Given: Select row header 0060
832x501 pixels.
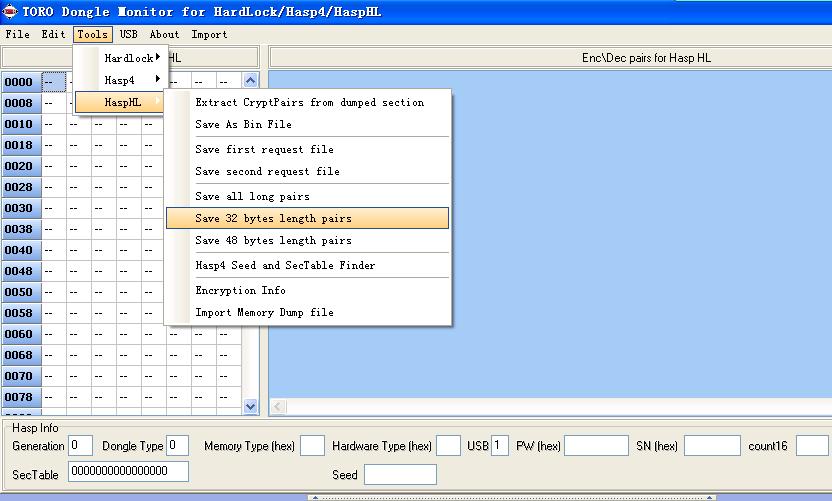Looking at the screenshot, I should coord(21,334).
